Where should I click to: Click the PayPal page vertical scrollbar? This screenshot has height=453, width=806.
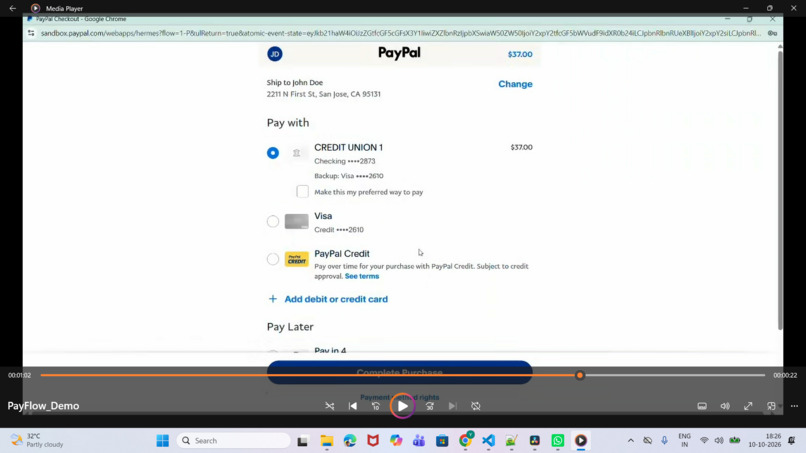tap(780, 190)
